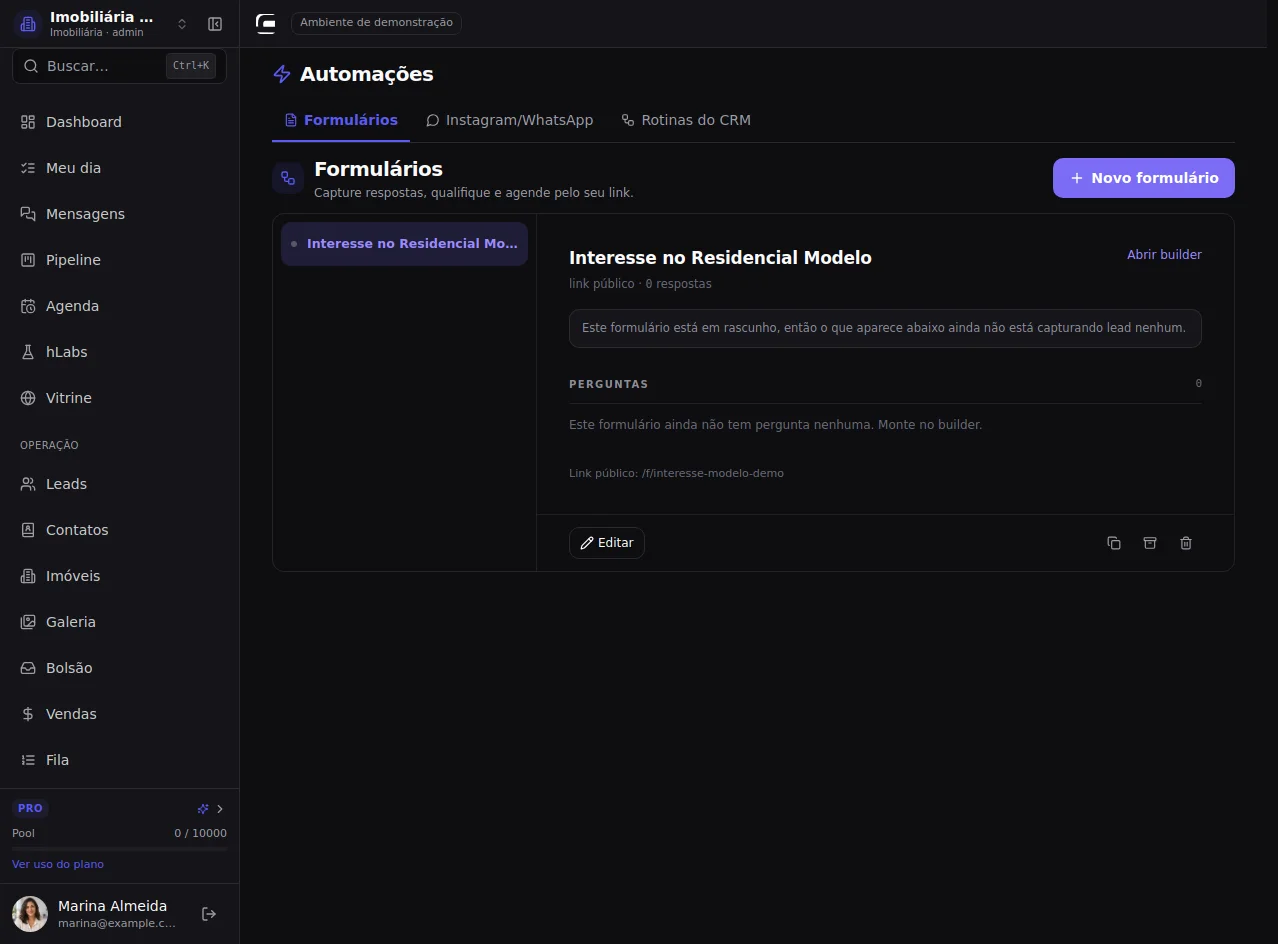Open the Agenda calendar section

tap(120, 306)
